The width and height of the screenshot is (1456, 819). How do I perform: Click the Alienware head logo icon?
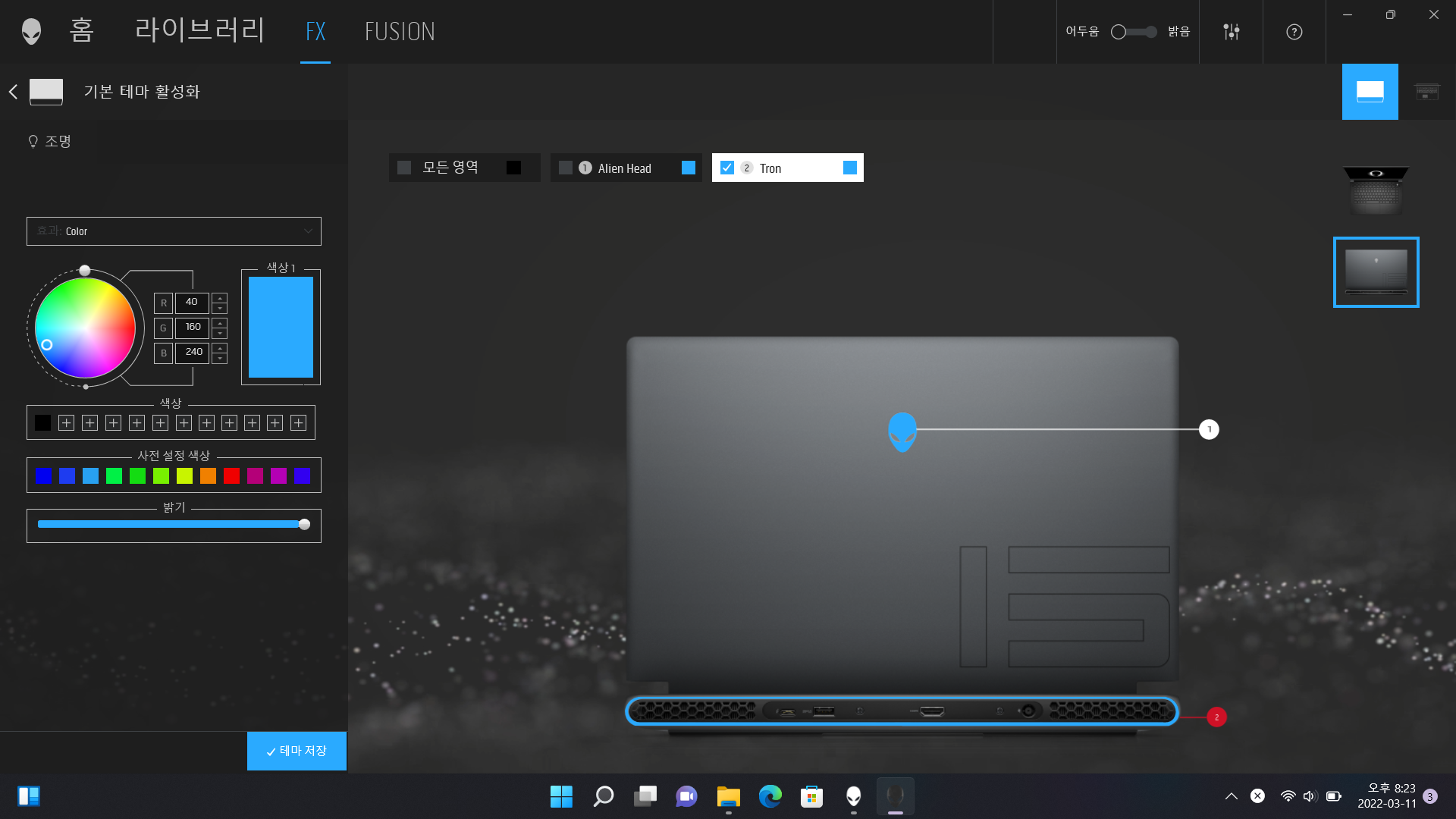pos(31,31)
